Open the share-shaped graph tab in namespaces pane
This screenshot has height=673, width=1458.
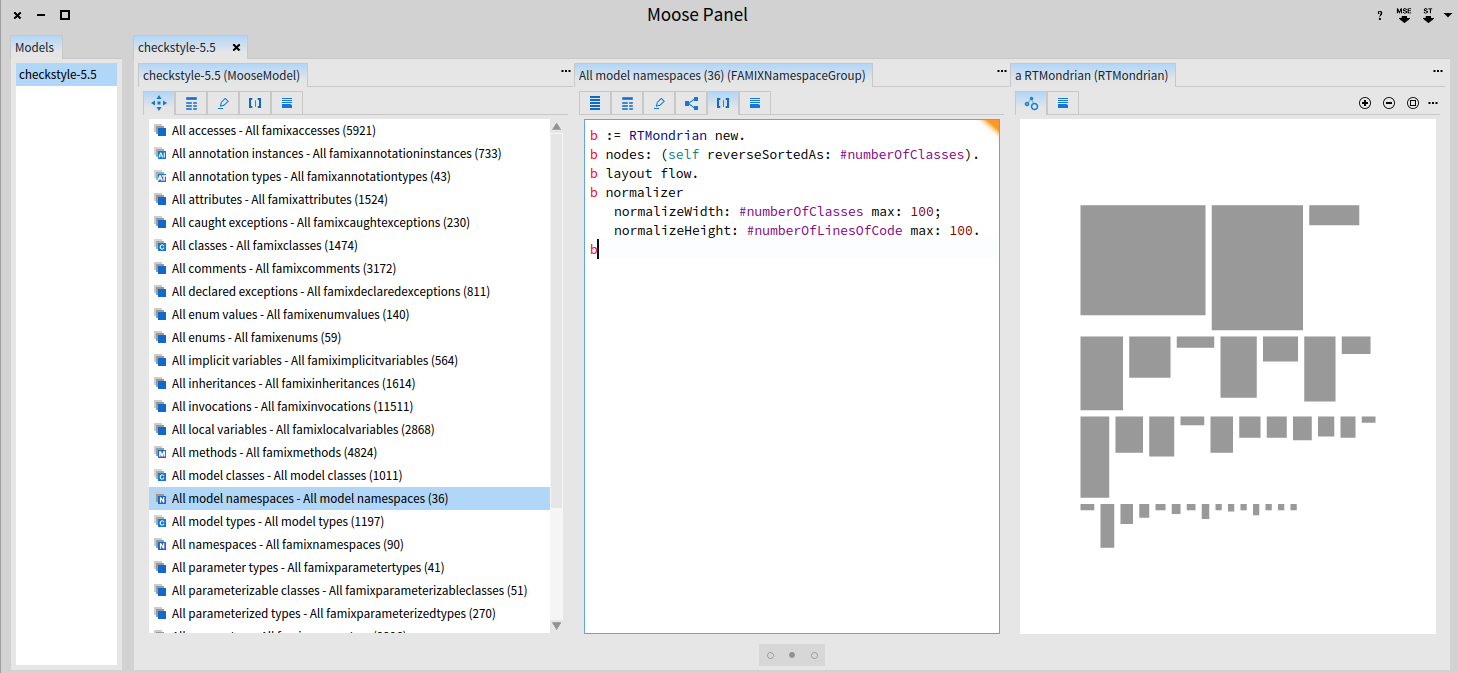click(691, 103)
